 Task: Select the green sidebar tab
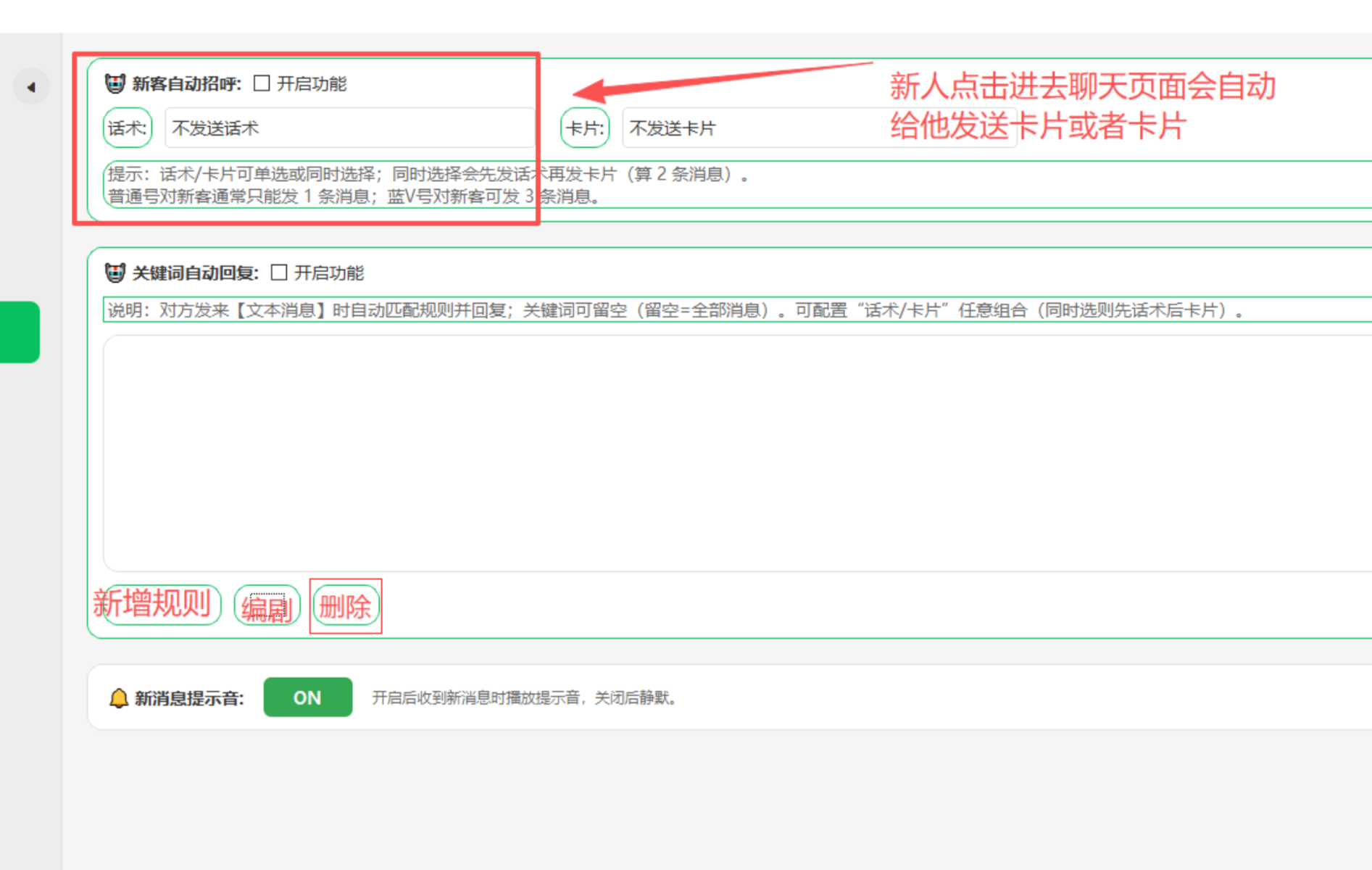[x=20, y=332]
